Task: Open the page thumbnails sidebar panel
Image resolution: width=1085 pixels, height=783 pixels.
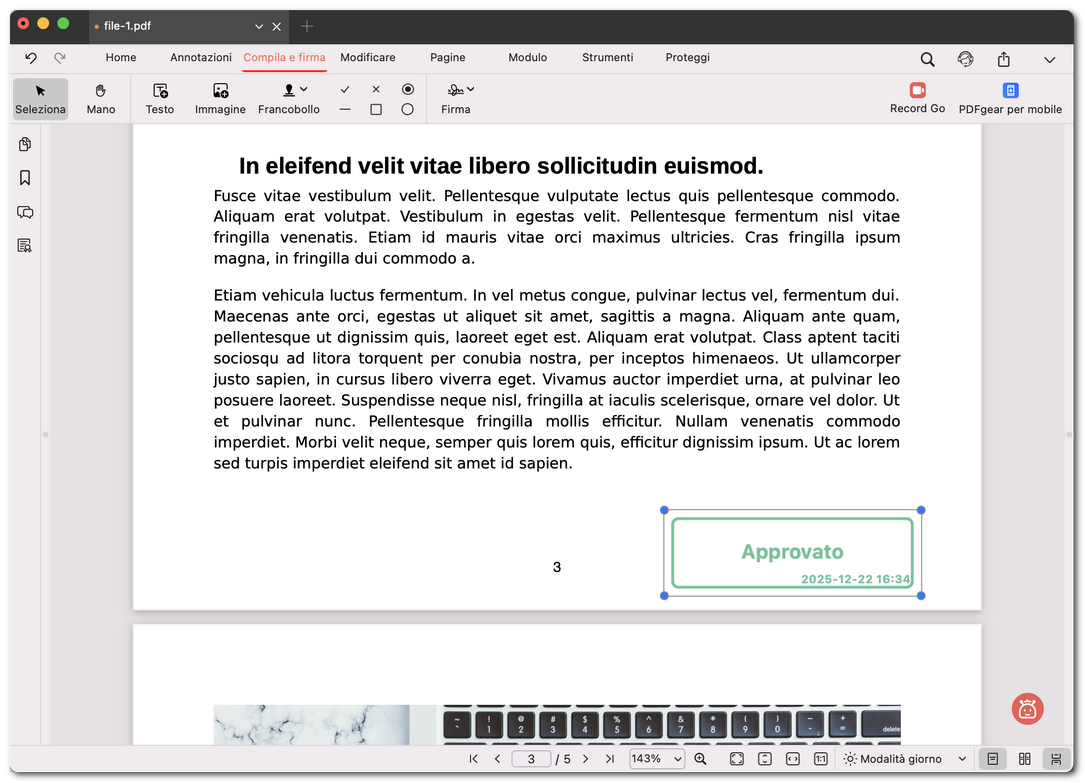Action: tap(25, 144)
